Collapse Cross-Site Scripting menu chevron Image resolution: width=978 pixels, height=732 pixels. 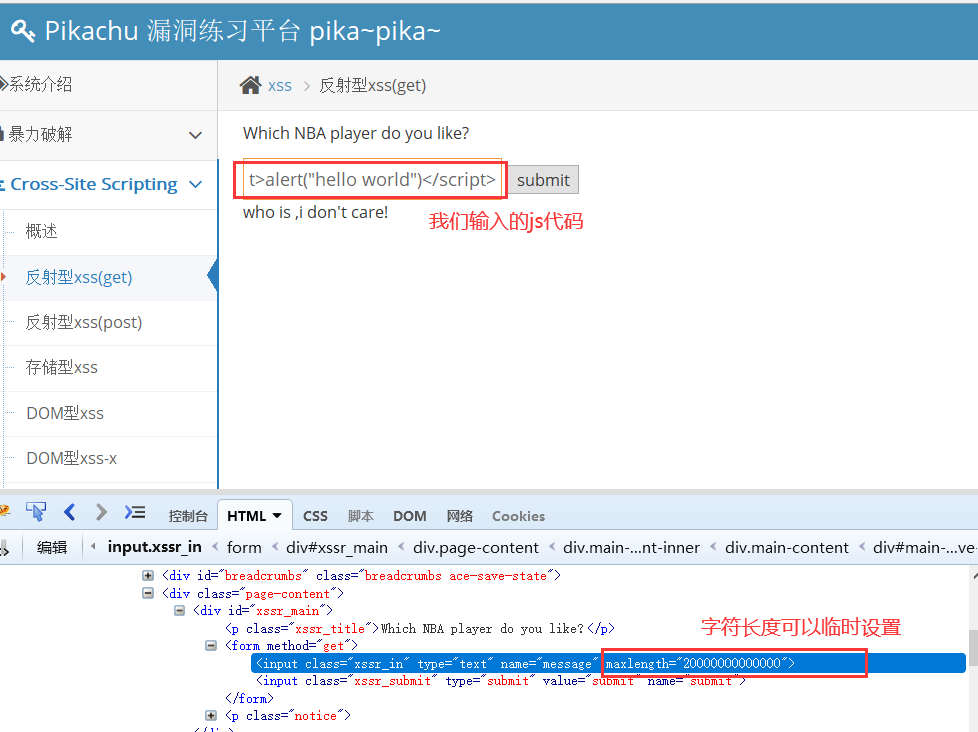point(195,184)
